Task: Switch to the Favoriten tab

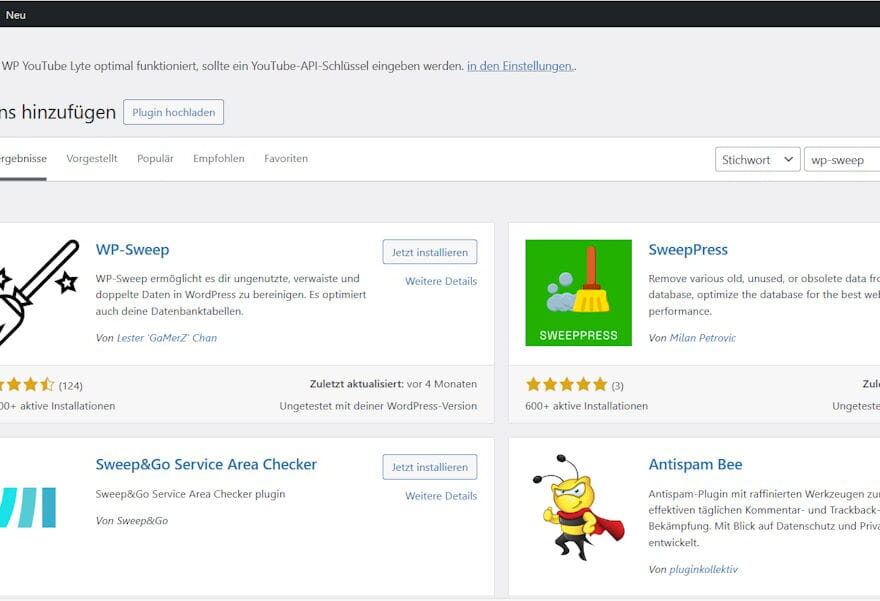Action: pos(286,159)
